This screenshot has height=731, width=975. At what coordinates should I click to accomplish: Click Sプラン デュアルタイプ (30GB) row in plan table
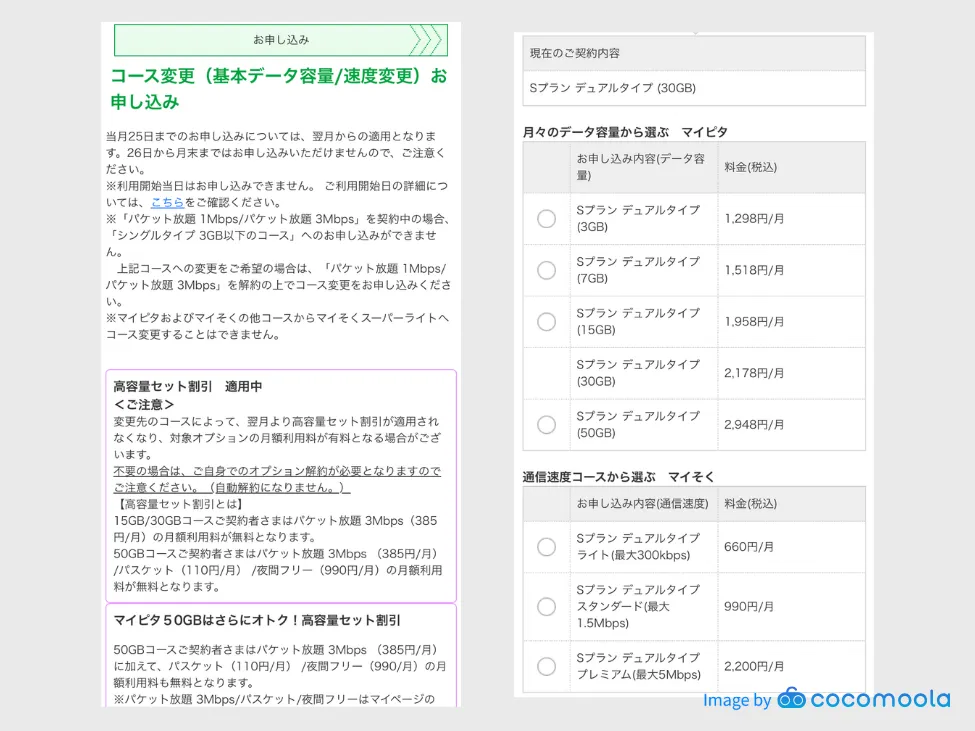[694, 373]
